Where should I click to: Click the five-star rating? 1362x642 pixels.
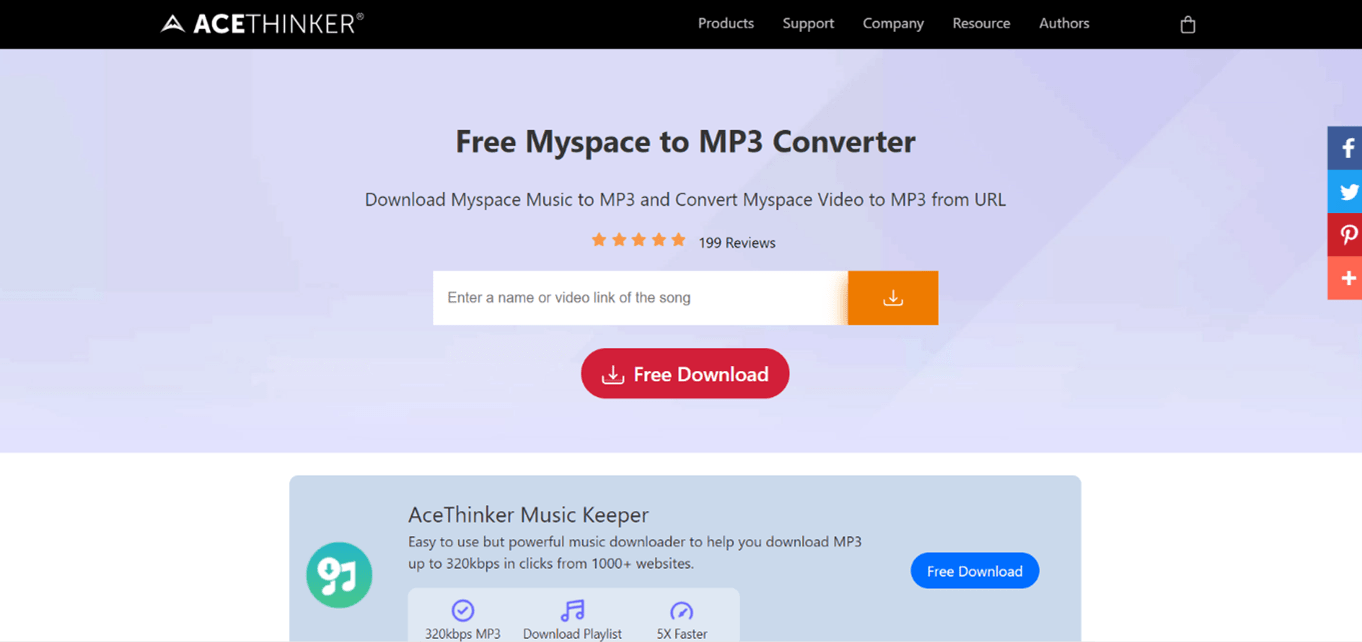(638, 240)
